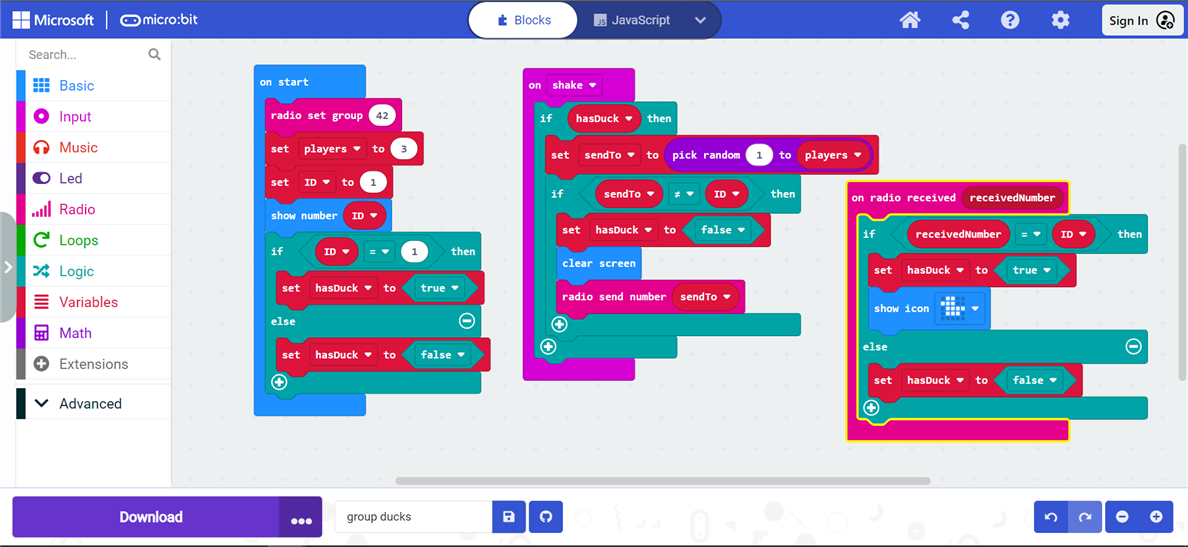Add else branch to hasDuck if block
The height and width of the screenshot is (547, 1188).
(548, 347)
